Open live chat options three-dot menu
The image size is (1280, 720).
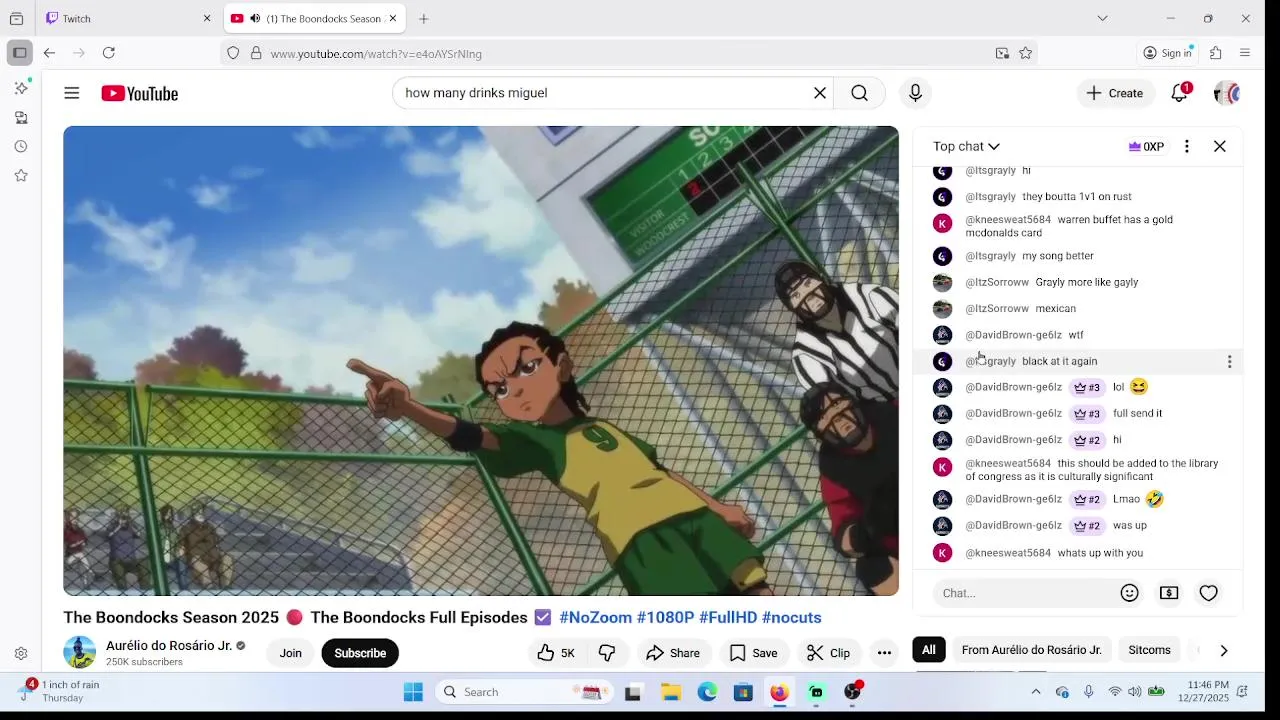pos(1187,146)
